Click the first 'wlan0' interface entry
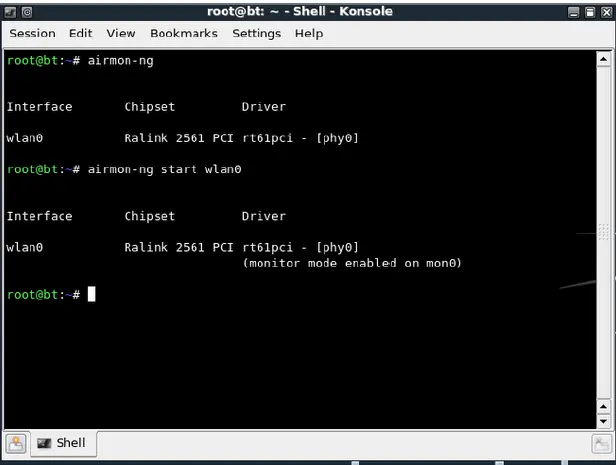The width and height of the screenshot is (616, 465). (25, 138)
